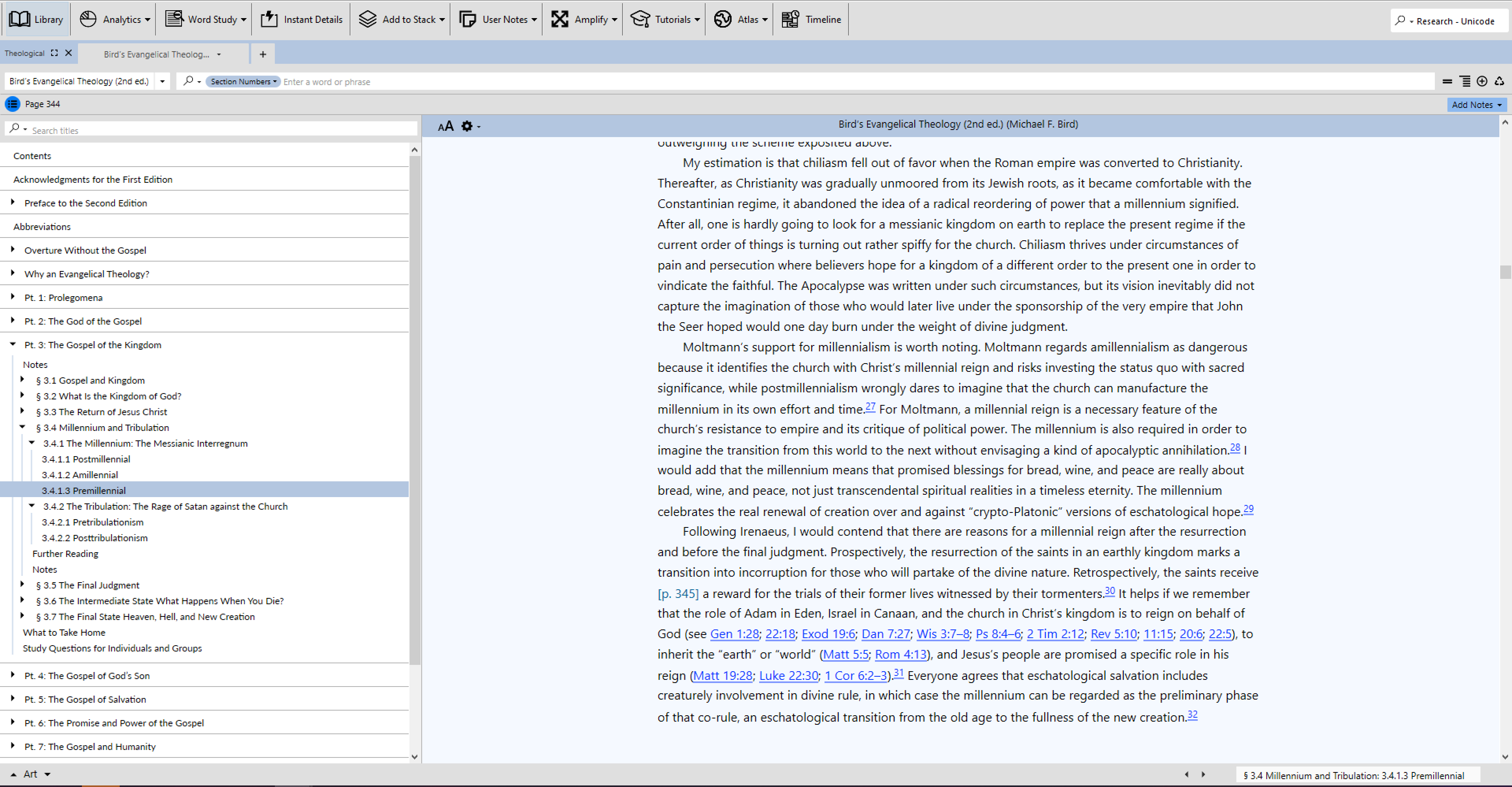Open the gear settings icon in reading pane
1512x787 pixels.
coord(467,126)
